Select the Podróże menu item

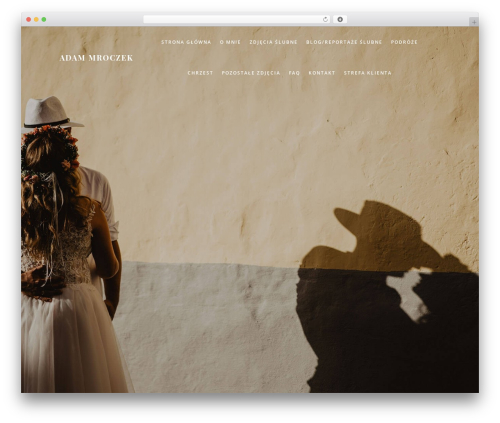point(404,42)
